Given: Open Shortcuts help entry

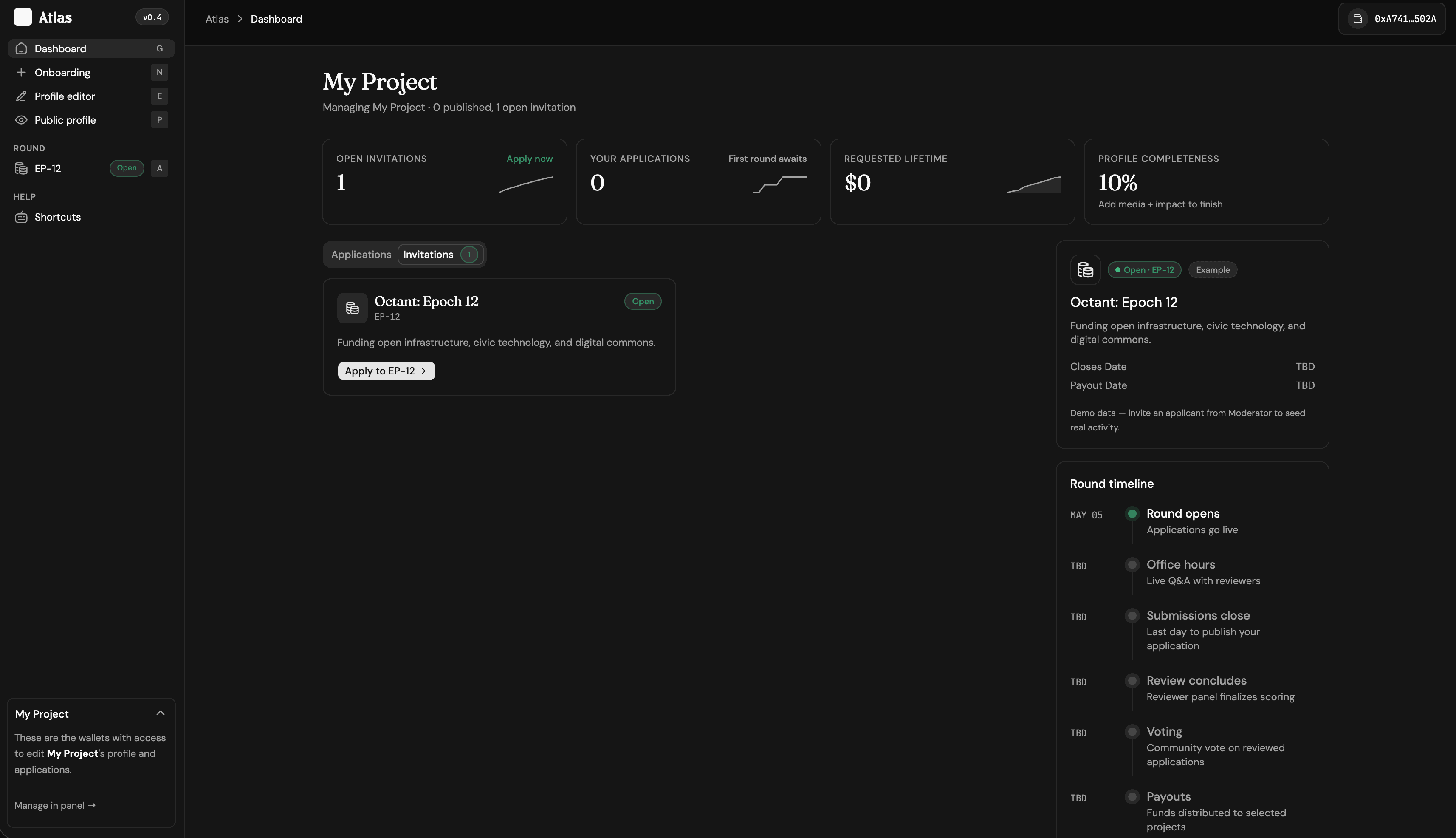Looking at the screenshot, I should click(x=91, y=217).
